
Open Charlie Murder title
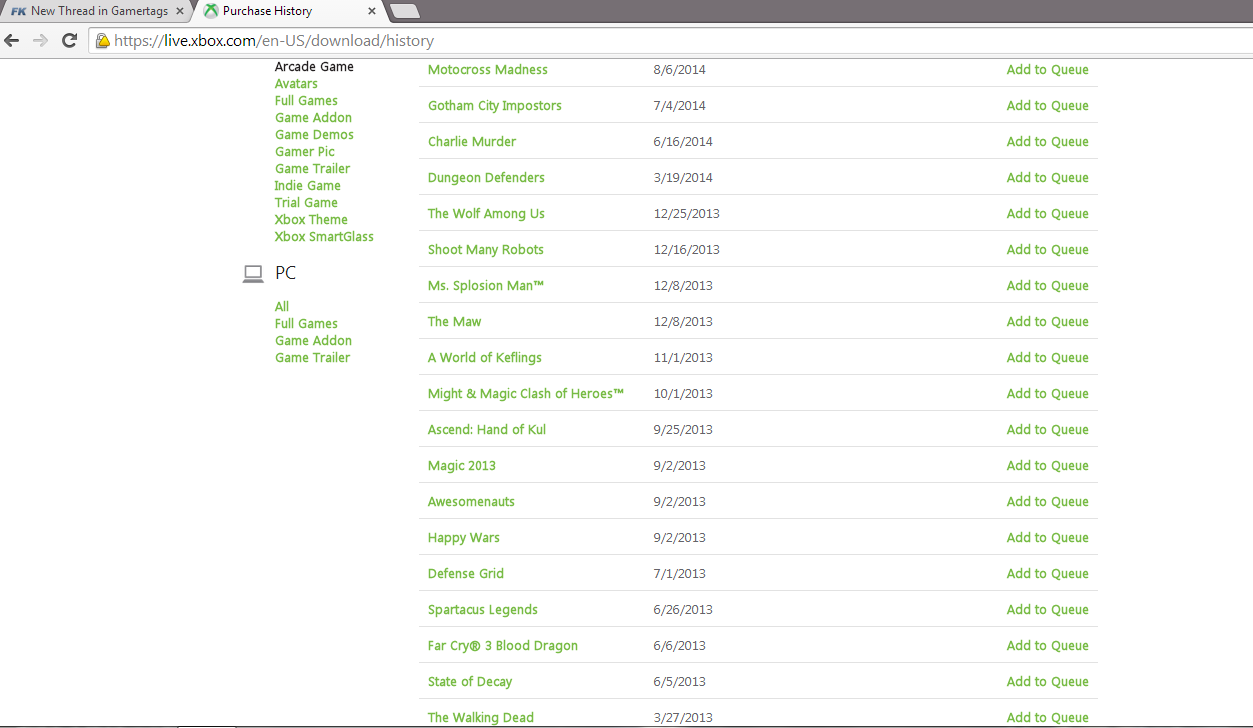tap(472, 142)
